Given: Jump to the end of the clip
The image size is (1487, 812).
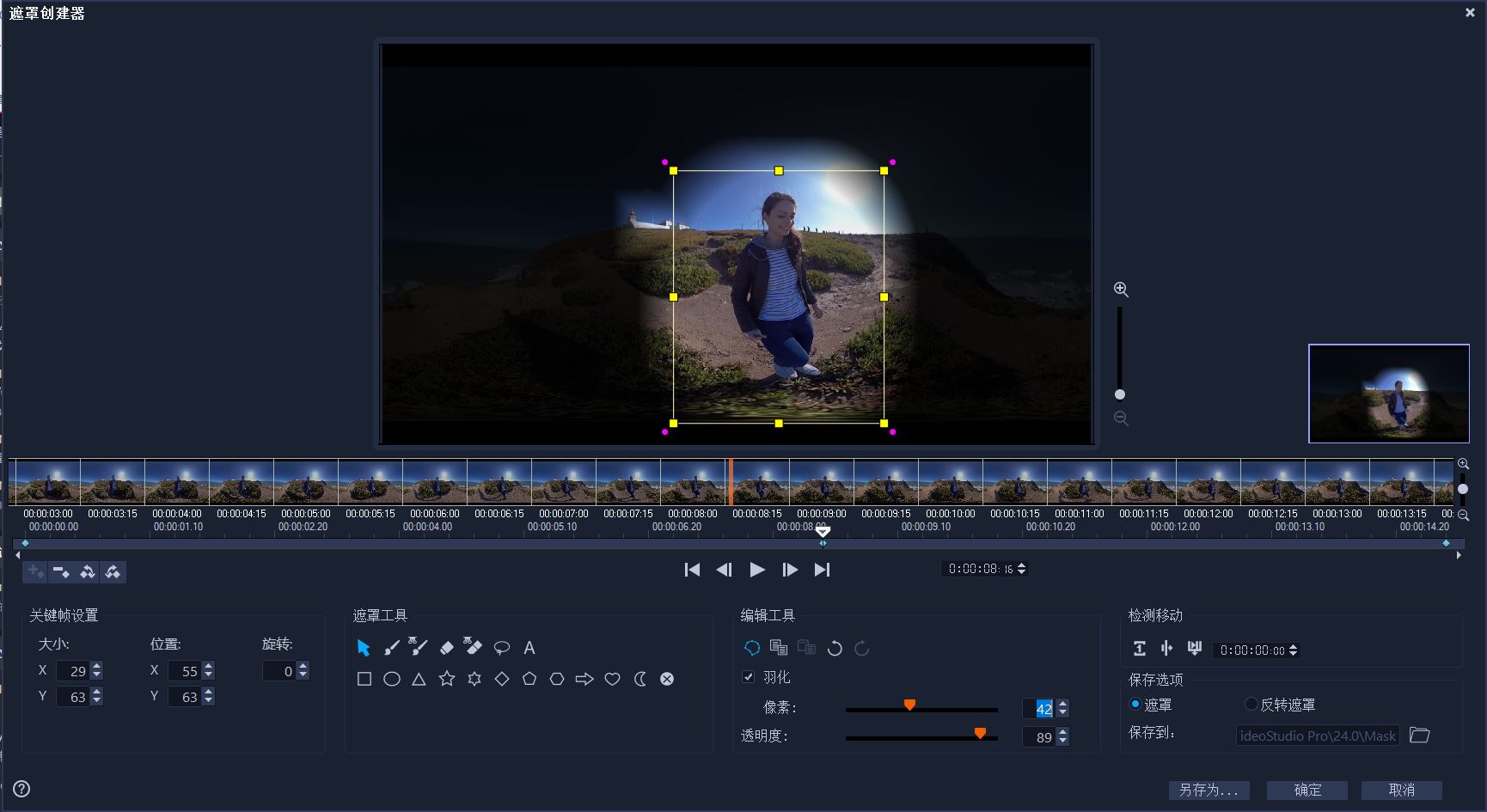Looking at the screenshot, I should 822,570.
